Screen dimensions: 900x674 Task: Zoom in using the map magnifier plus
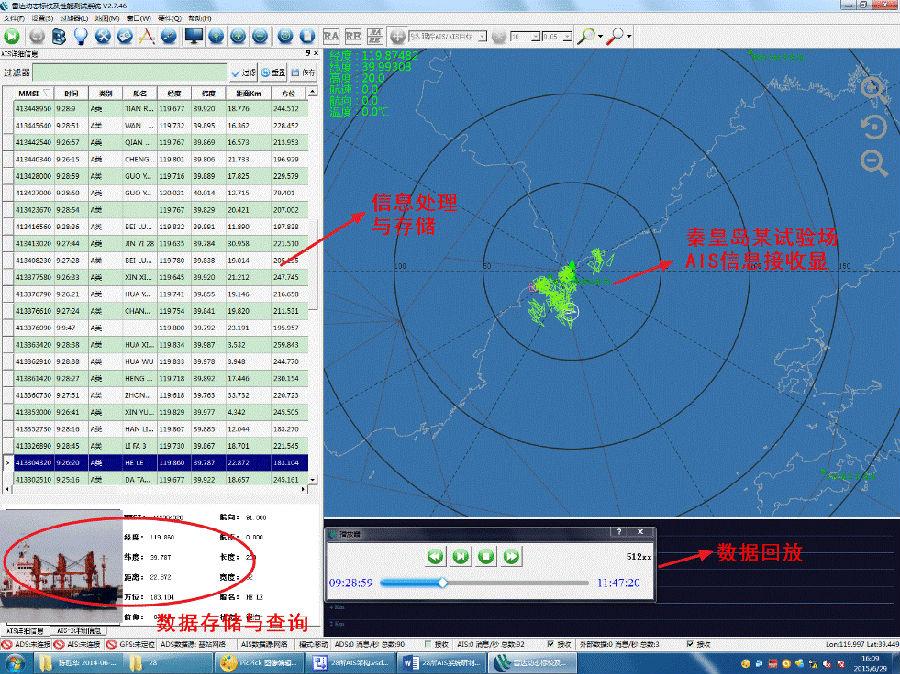point(874,90)
